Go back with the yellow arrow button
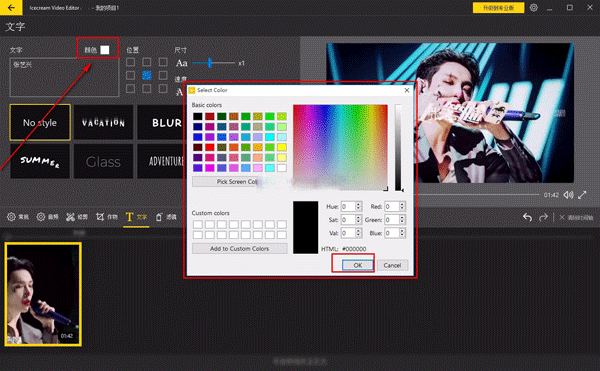 coord(11,7)
